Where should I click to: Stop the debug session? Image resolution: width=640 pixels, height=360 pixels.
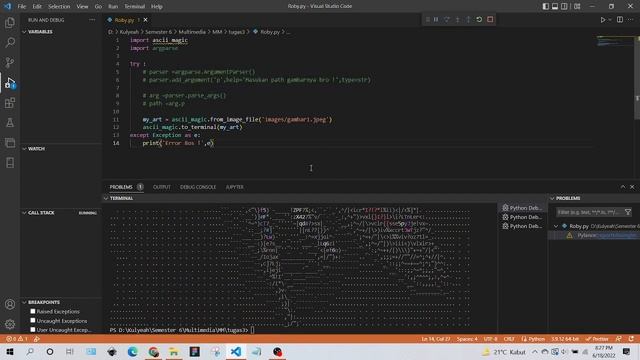coord(490,20)
